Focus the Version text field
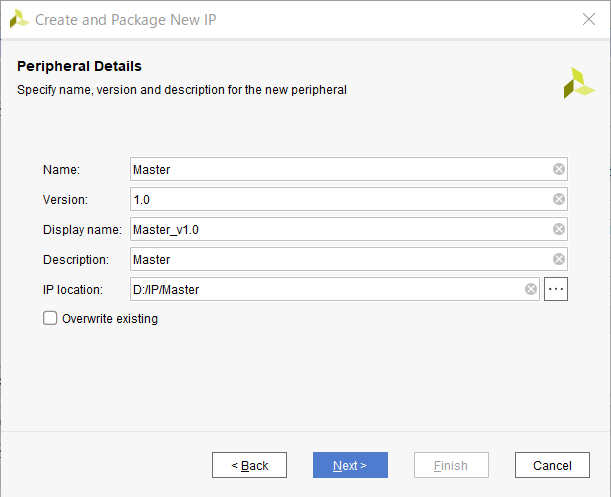611x497 pixels. 340,199
